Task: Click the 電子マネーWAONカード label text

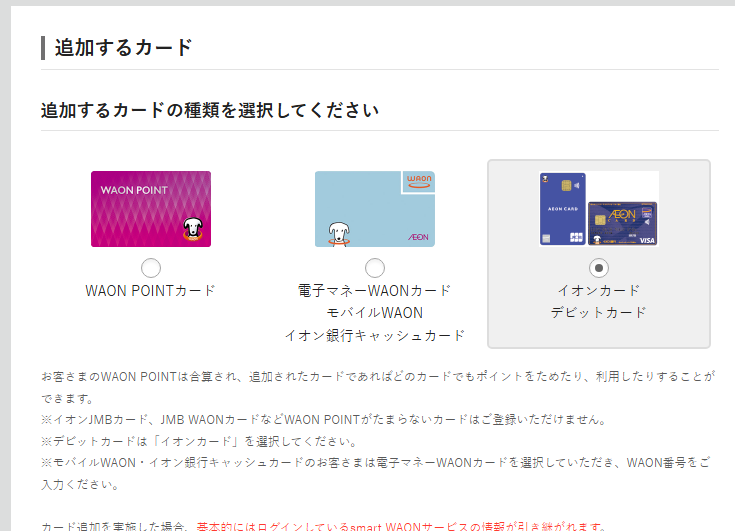Action: 375,291
